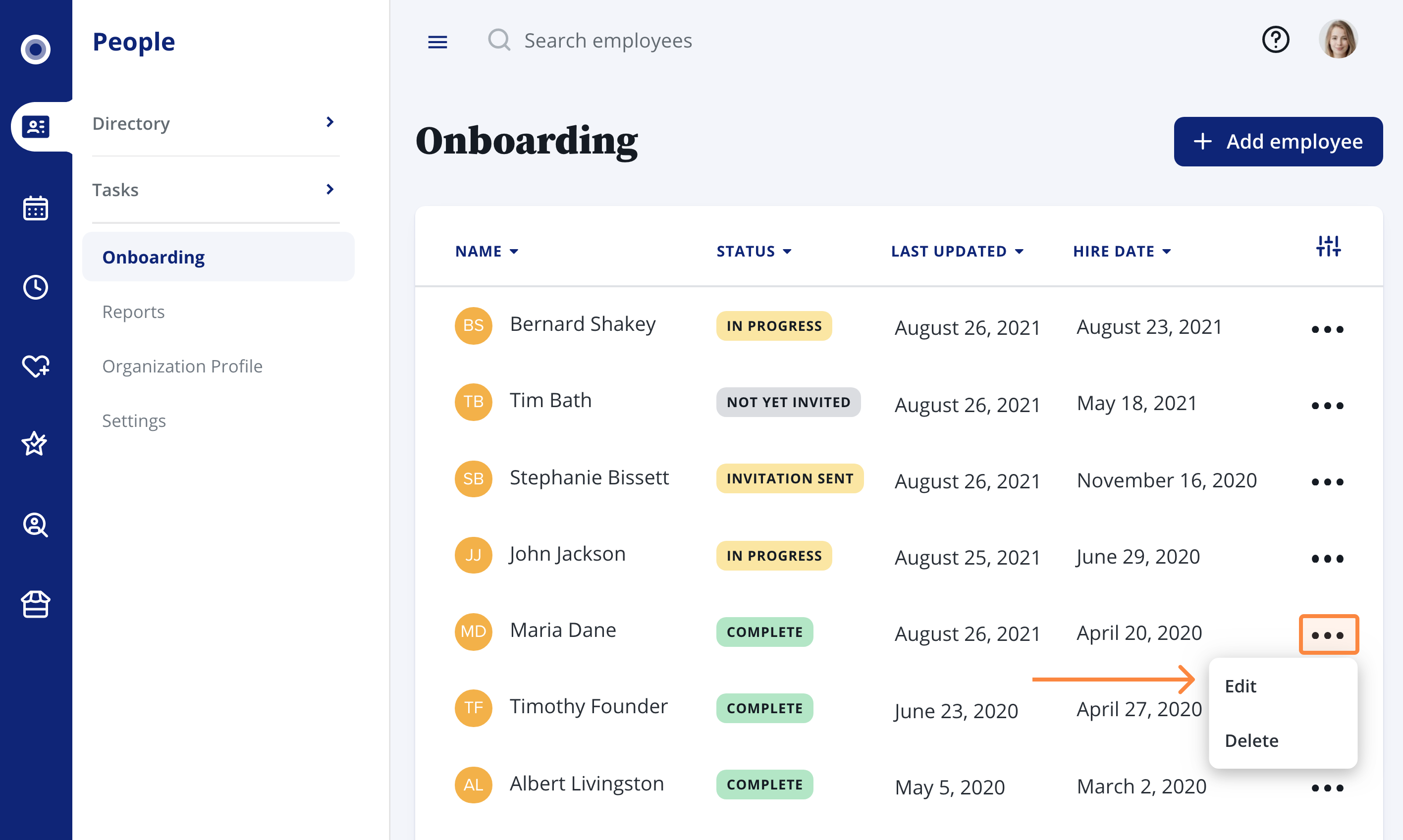Image resolution: width=1403 pixels, height=840 pixels.
Task: Sort by the NAME column
Action: [x=487, y=251]
